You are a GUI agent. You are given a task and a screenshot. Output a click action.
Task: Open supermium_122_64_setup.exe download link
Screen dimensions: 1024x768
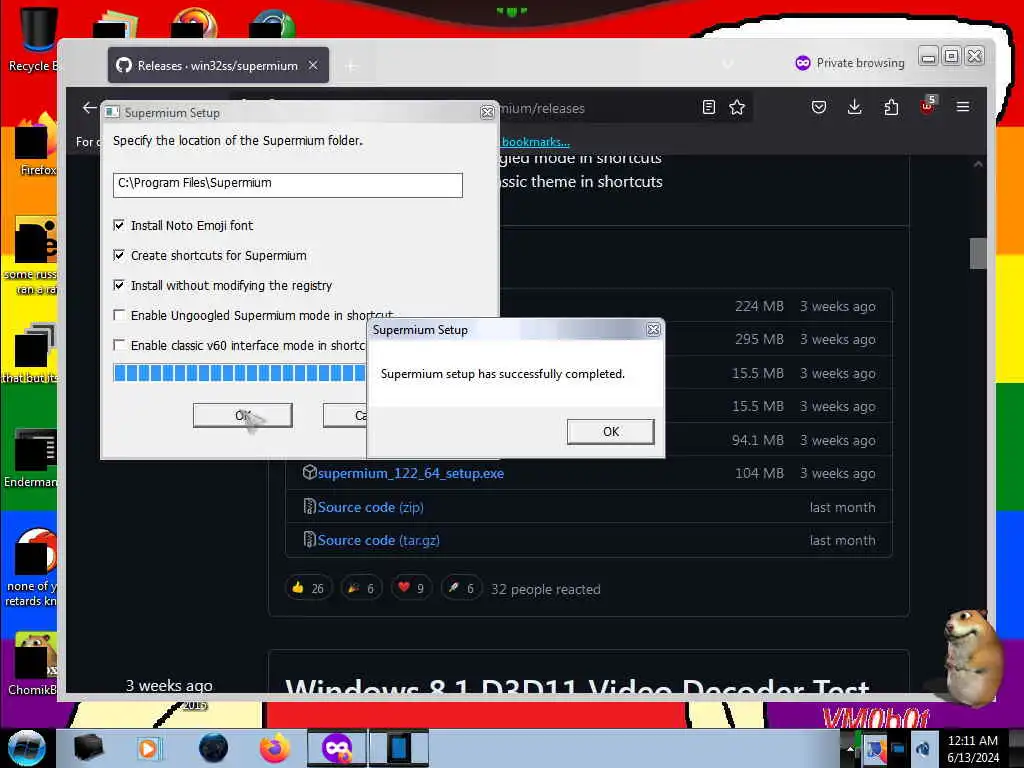(x=410, y=473)
